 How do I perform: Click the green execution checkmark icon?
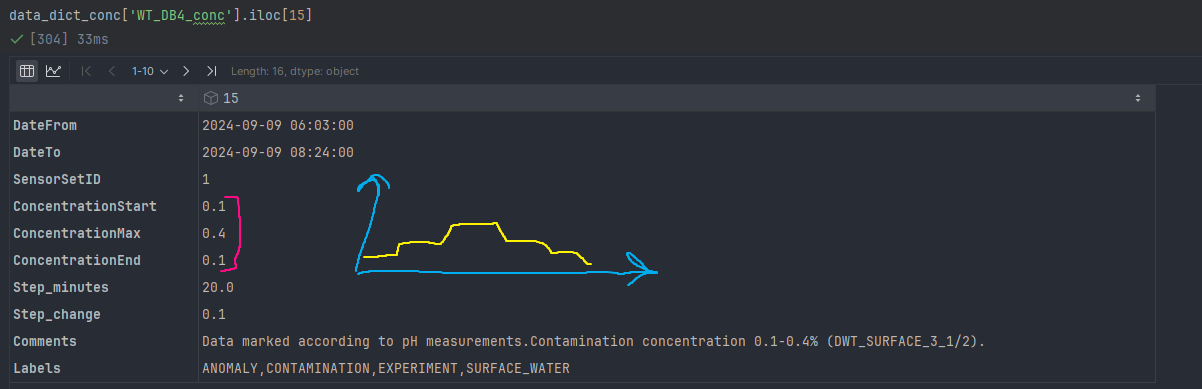[16, 39]
